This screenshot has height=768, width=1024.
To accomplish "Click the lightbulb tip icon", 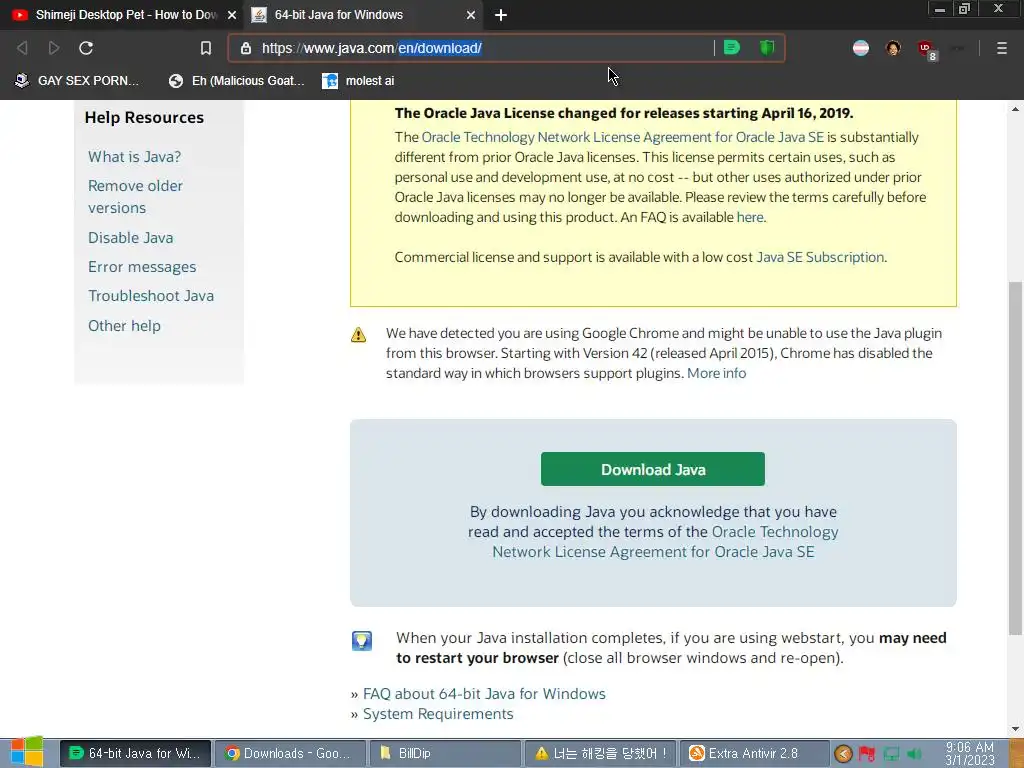I will (362, 641).
